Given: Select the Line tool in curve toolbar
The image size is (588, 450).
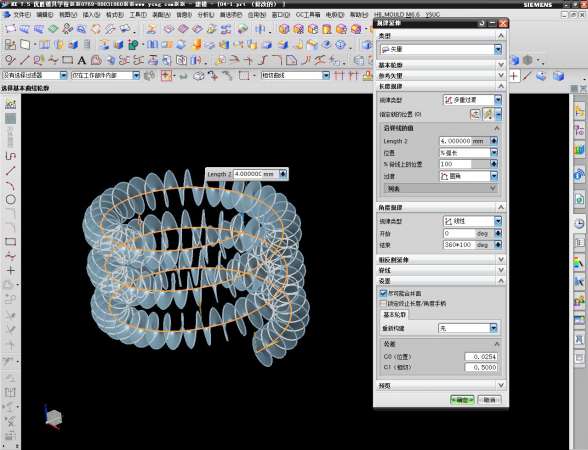Looking at the screenshot, I should tap(25, 60).
